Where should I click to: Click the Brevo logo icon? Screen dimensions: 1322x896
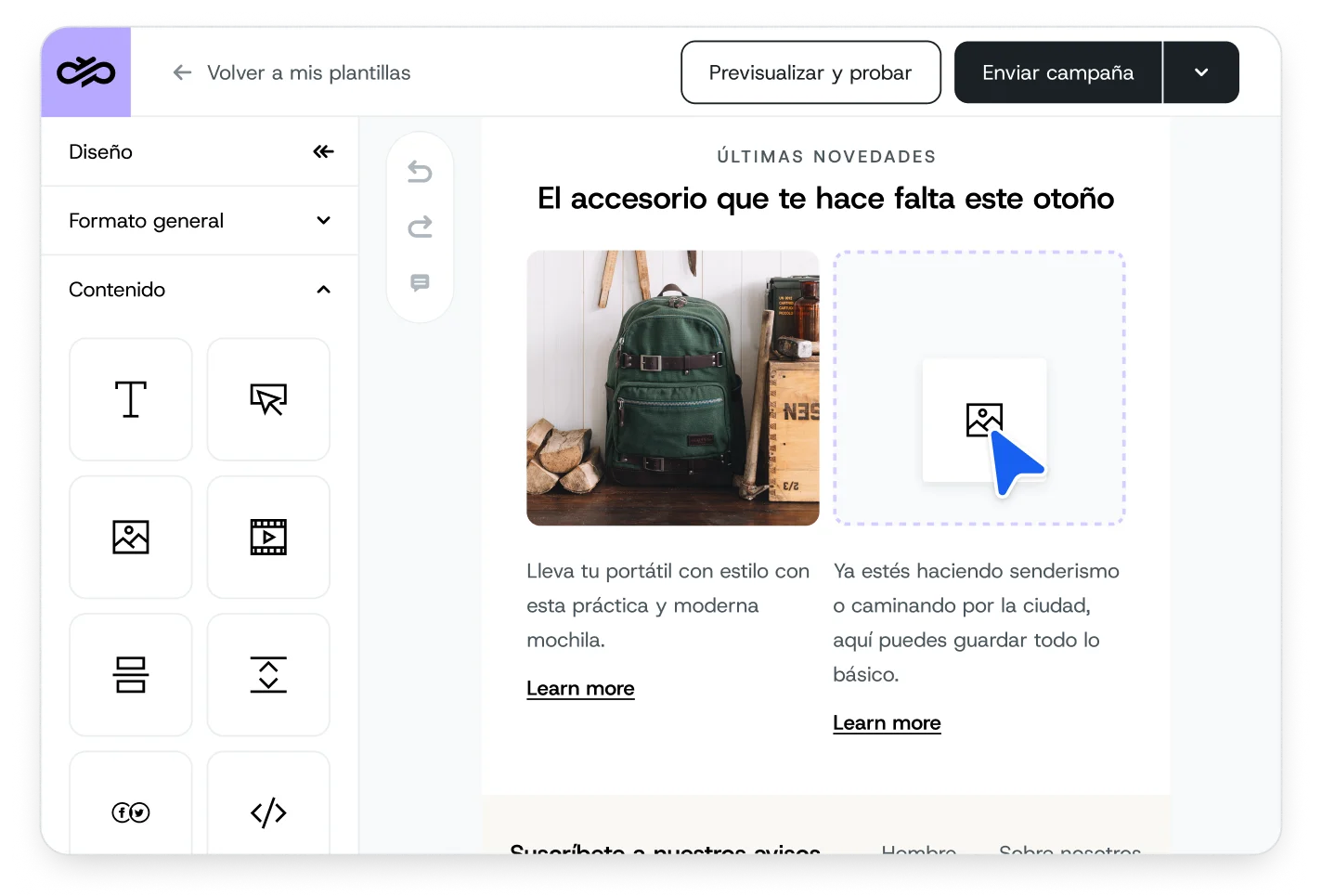coord(85,72)
